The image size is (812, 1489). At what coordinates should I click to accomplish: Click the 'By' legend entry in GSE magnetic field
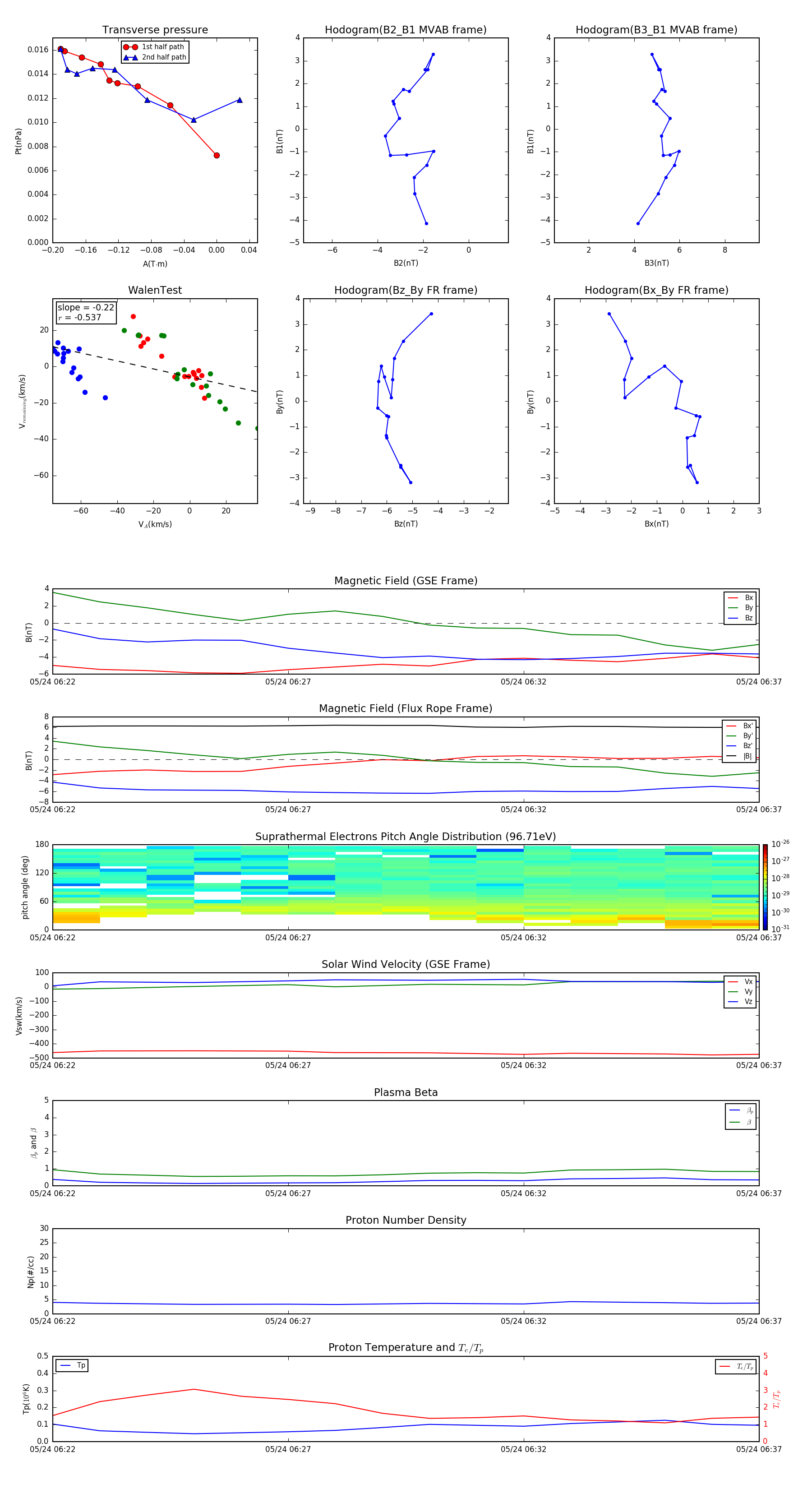point(740,607)
